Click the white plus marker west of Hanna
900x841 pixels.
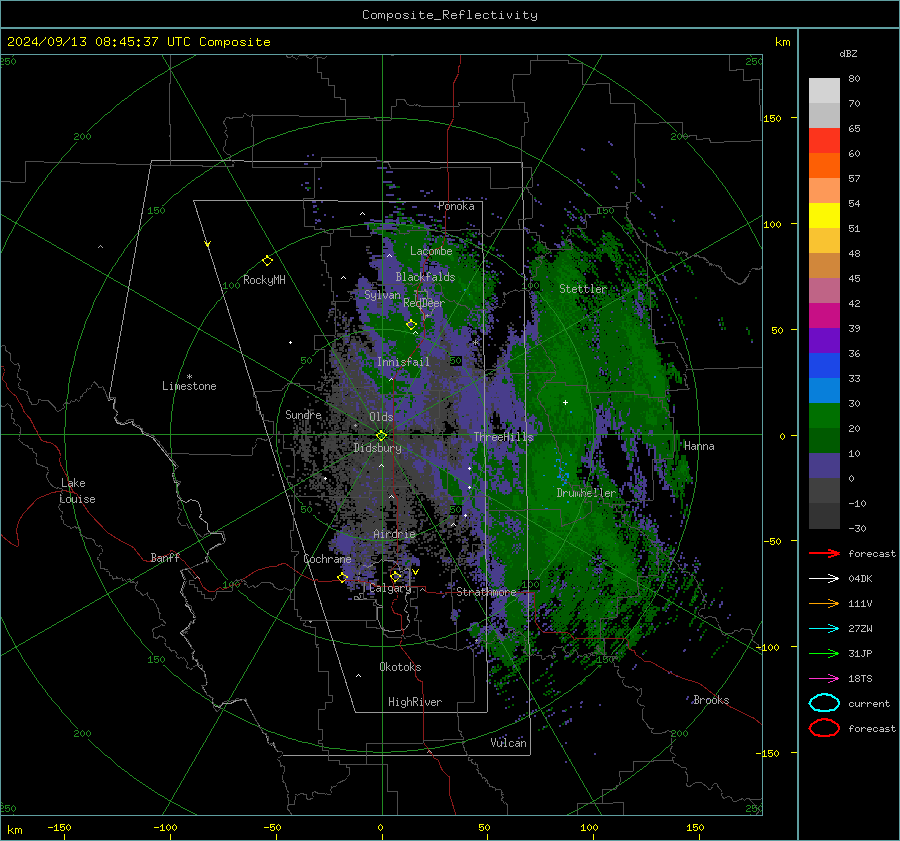click(x=565, y=403)
